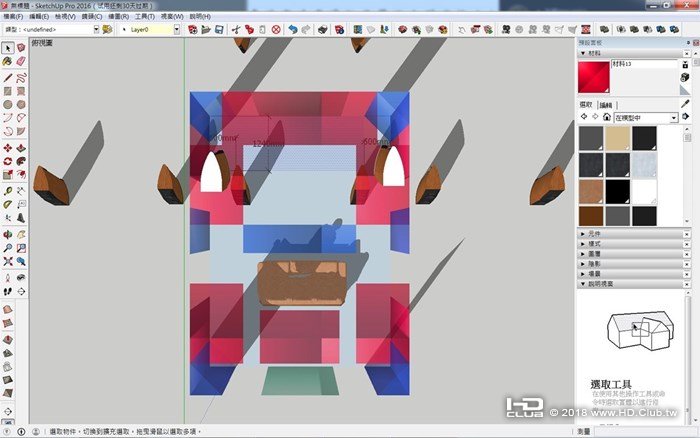The image size is (700, 438).
Task: Open the 檔案(F) File menu
Action: tap(13, 17)
